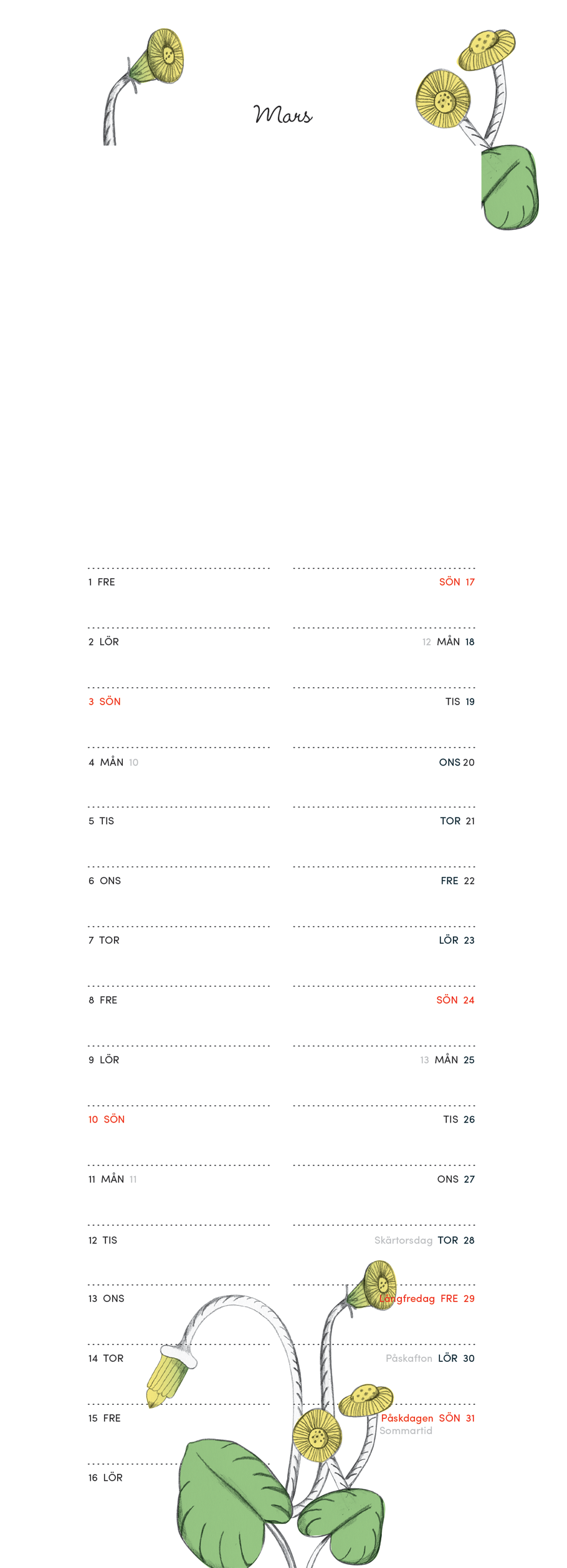
Task: Click the green leaf illustration at top right
Action: click(x=508, y=186)
